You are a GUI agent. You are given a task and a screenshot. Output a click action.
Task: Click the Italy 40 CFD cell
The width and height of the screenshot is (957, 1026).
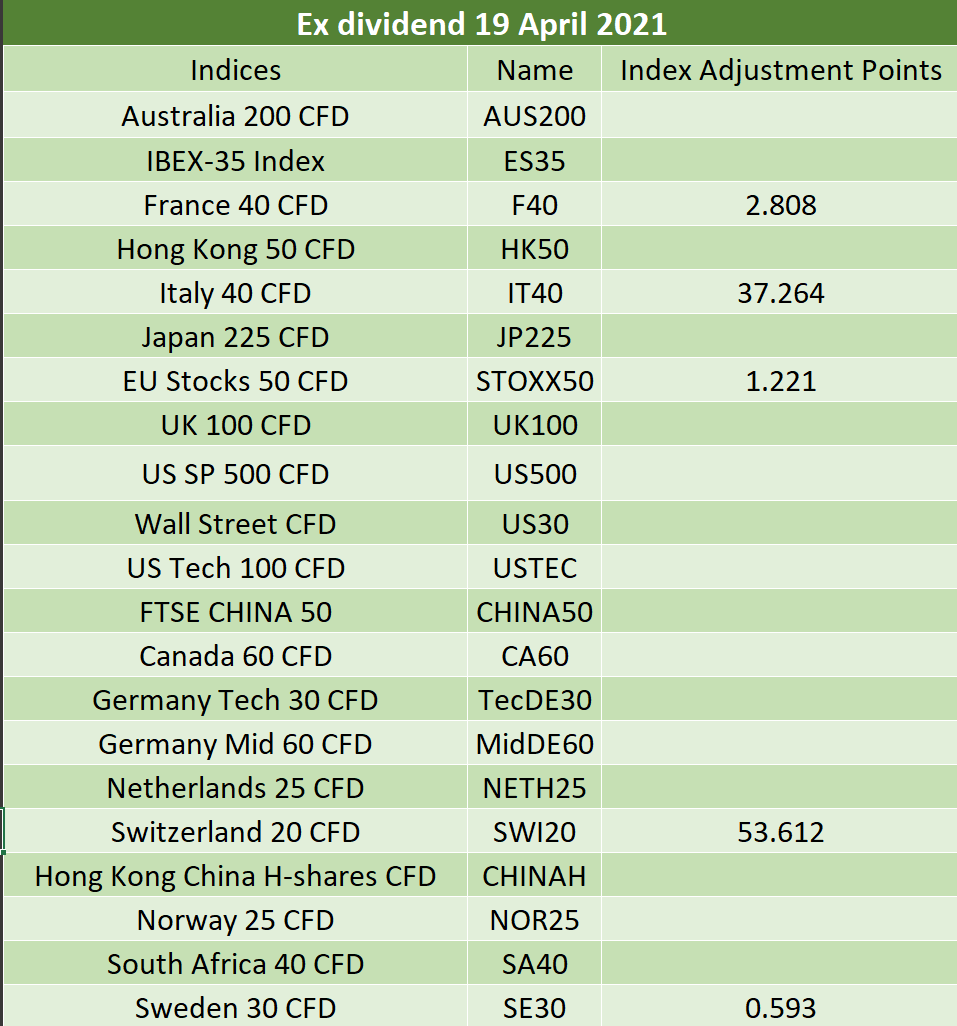tap(235, 292)
